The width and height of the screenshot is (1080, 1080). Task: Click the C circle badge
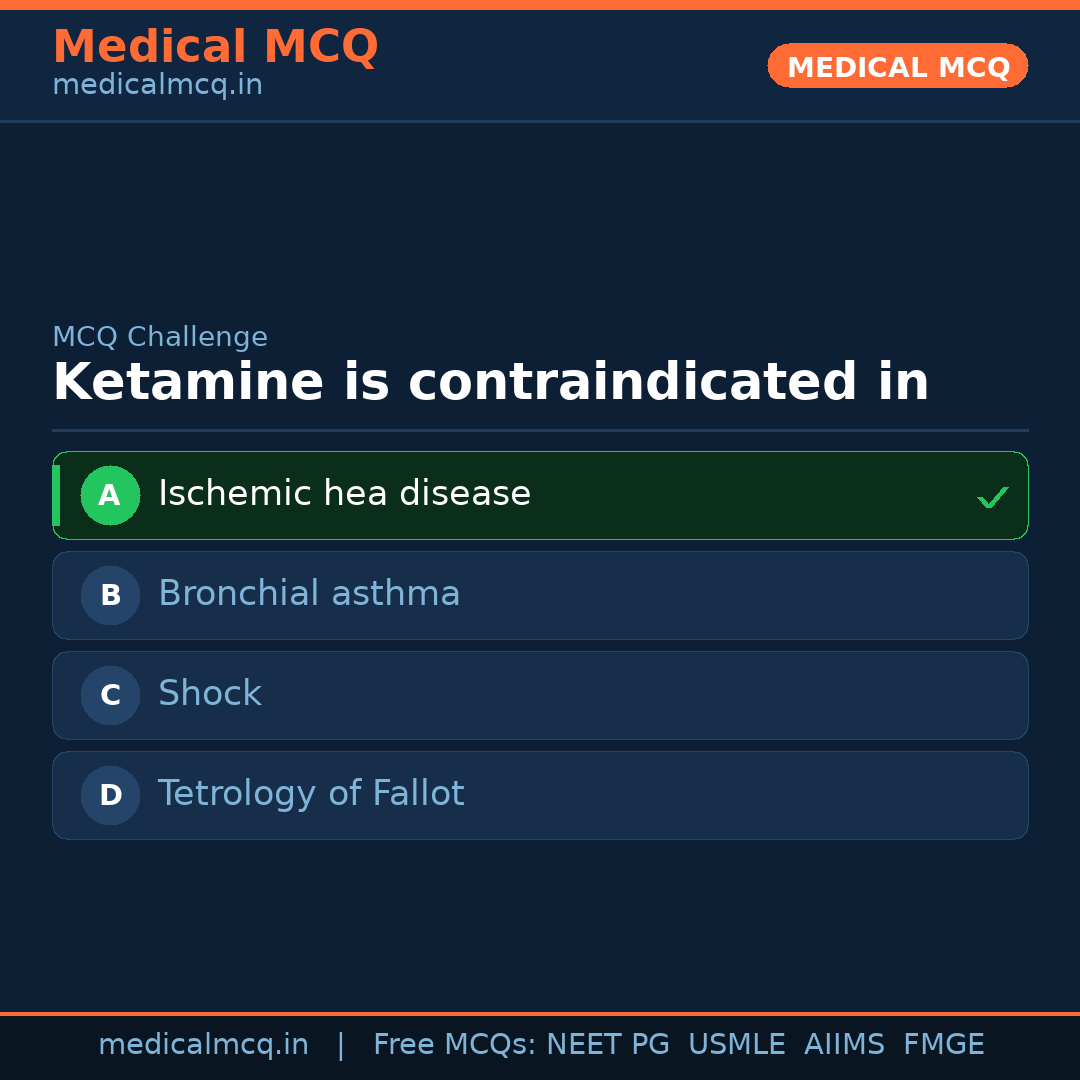click(x=110, y=695)
